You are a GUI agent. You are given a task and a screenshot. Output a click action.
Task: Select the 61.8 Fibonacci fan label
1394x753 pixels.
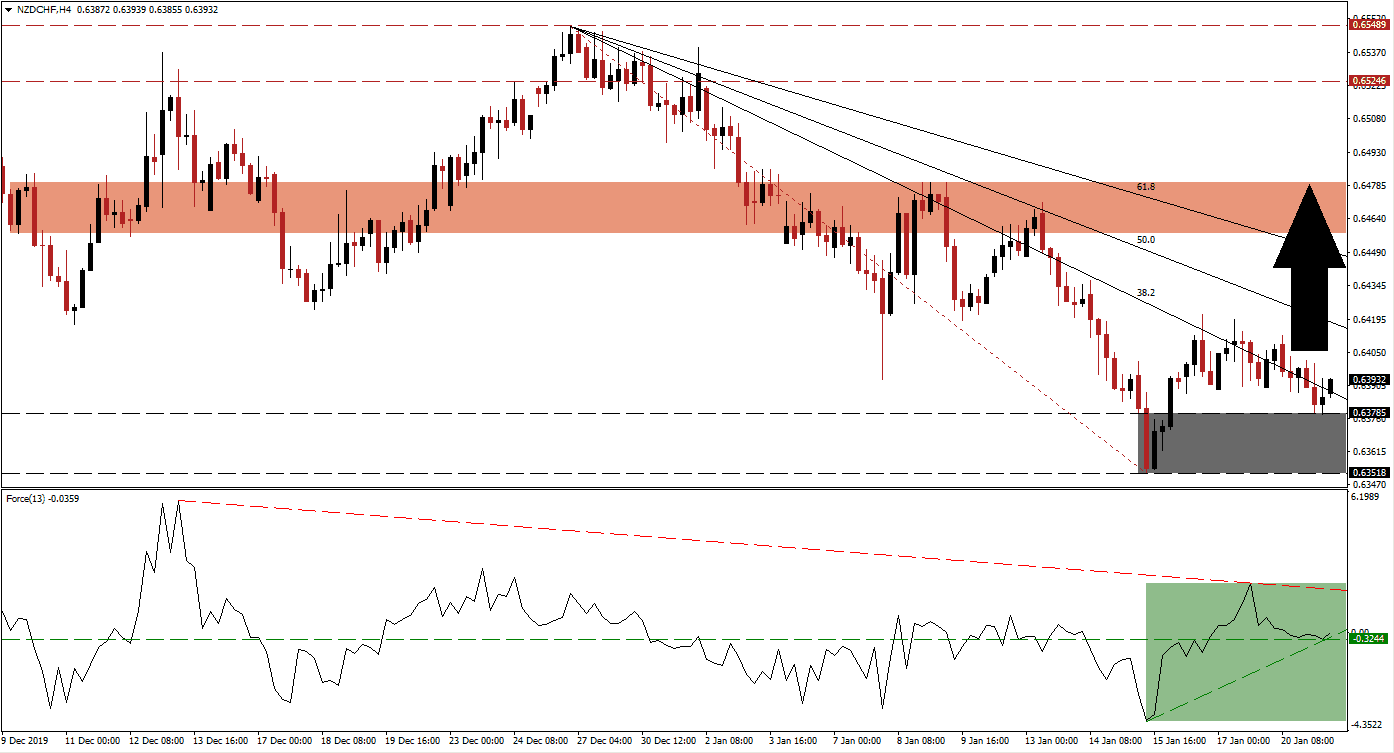pos(1146,187)
